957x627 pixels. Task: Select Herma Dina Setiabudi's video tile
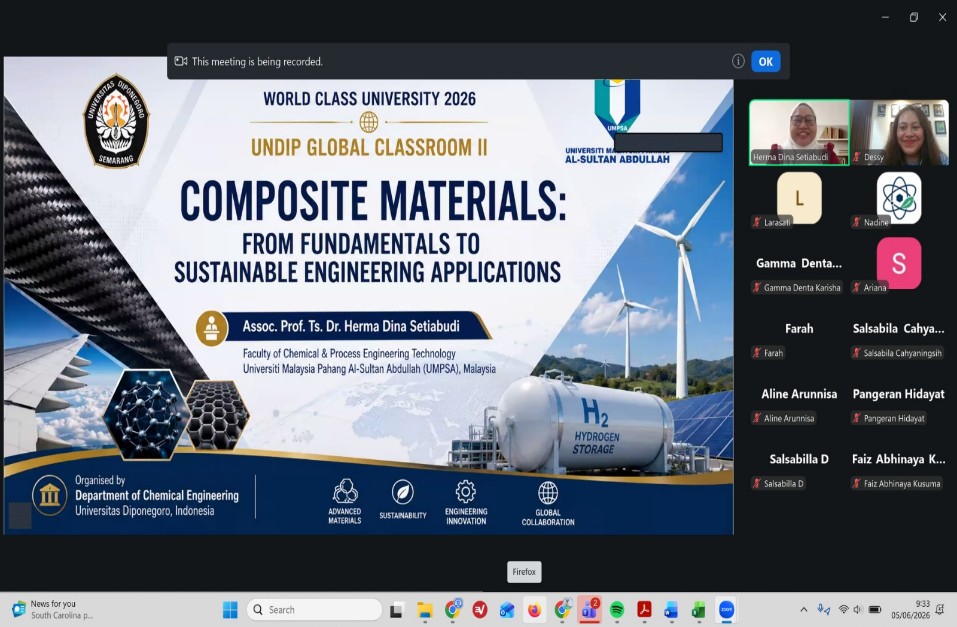click(x=799, y=132)
